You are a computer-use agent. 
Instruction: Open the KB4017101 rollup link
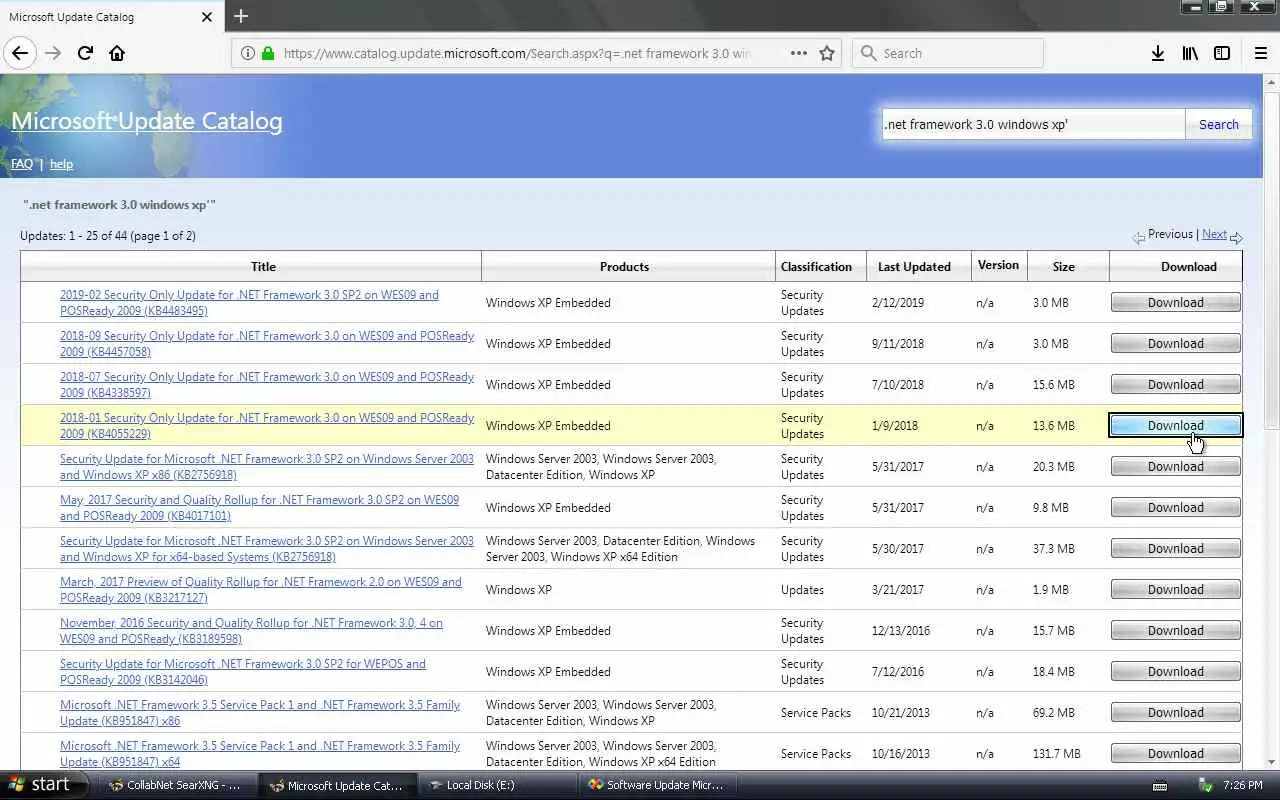pos(259,508)
